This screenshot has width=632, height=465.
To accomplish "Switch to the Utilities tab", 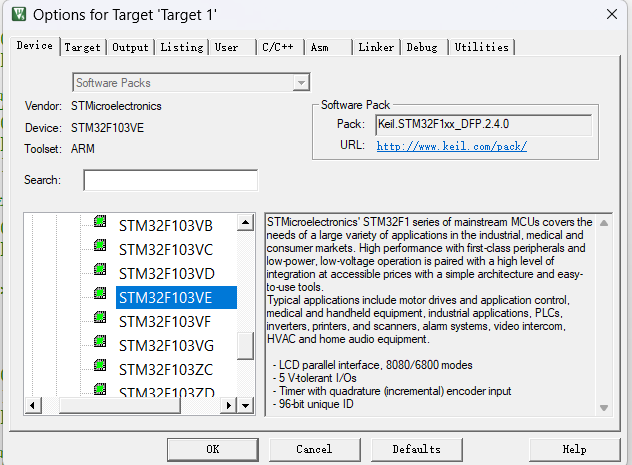I will click(482, 47).
